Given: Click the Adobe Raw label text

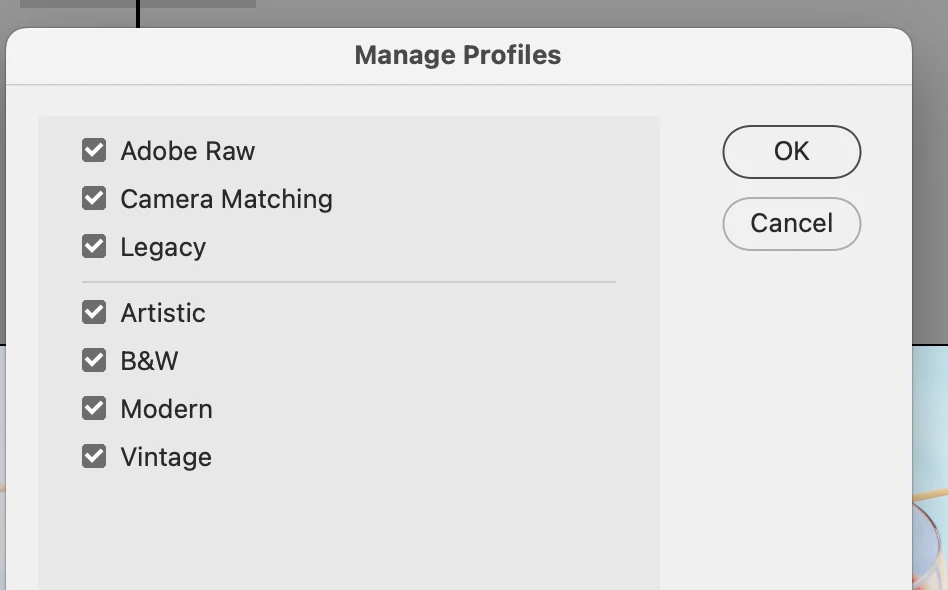Looking at the screenshot, I should [x=188, y=151].
